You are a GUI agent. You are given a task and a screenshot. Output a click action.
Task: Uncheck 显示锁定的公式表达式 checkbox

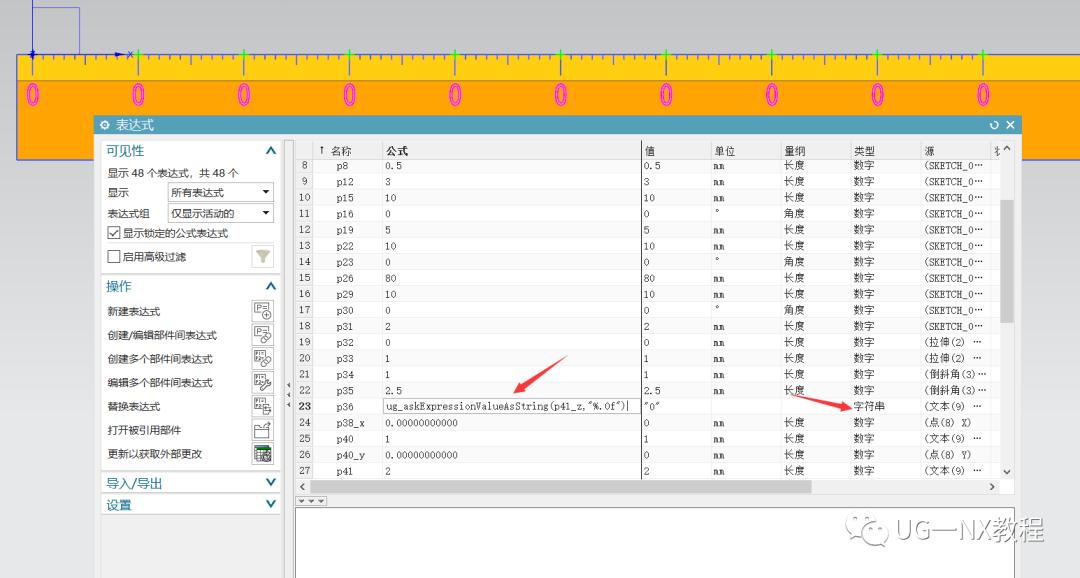[113, 233]
